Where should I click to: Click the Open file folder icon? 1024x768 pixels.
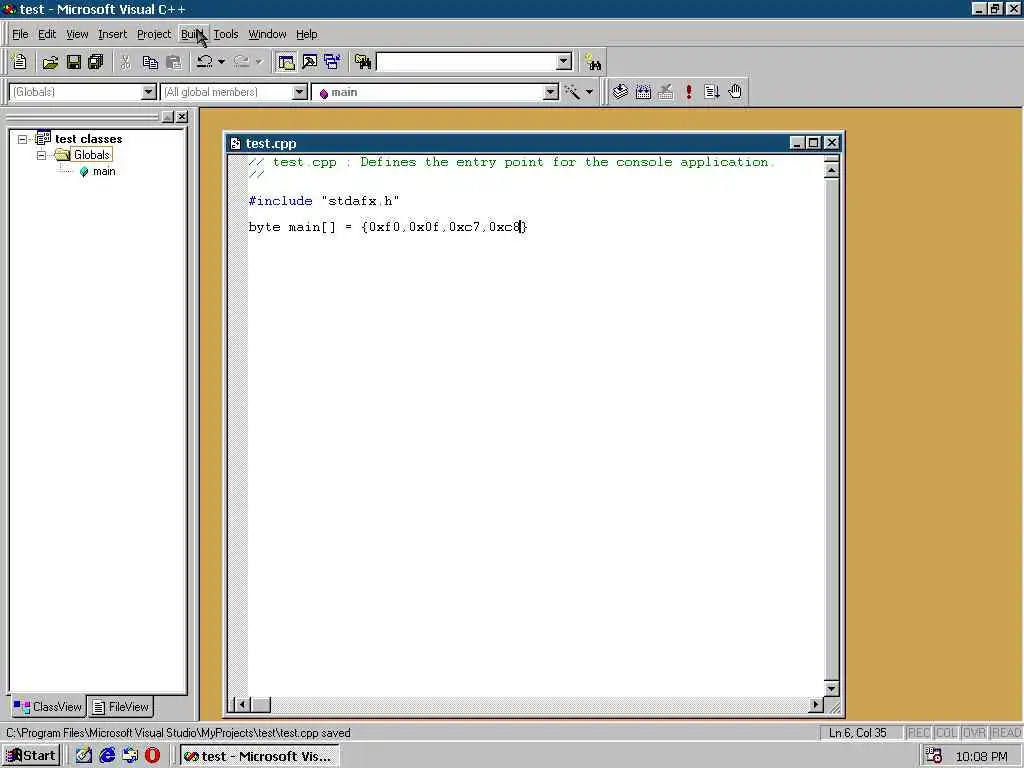pos(50,62)
